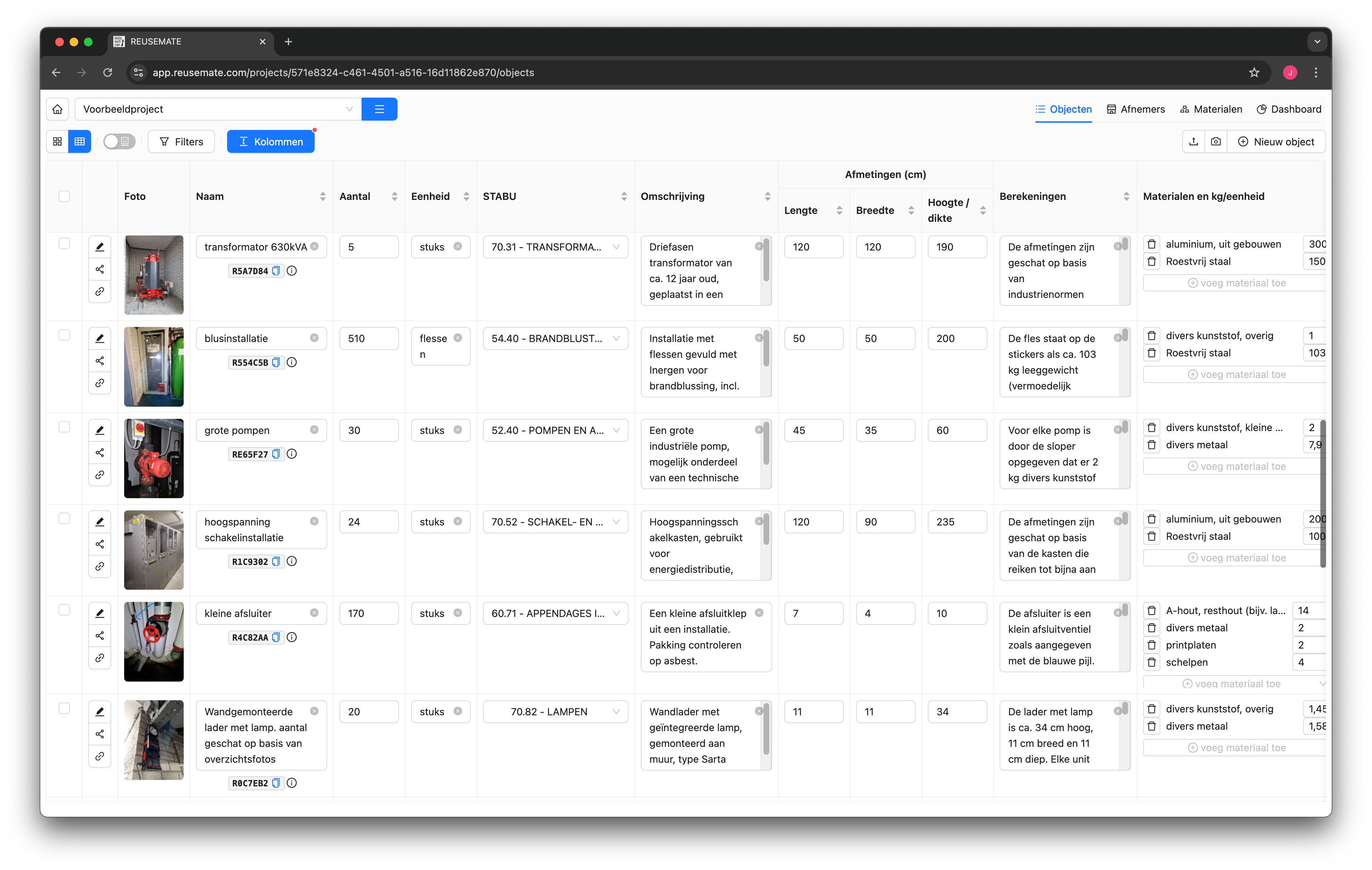Check the row checkbox for hoogspanning schakelinstallatie
The width and height of the screenshot is (1372, 870).
click(64, 518)
